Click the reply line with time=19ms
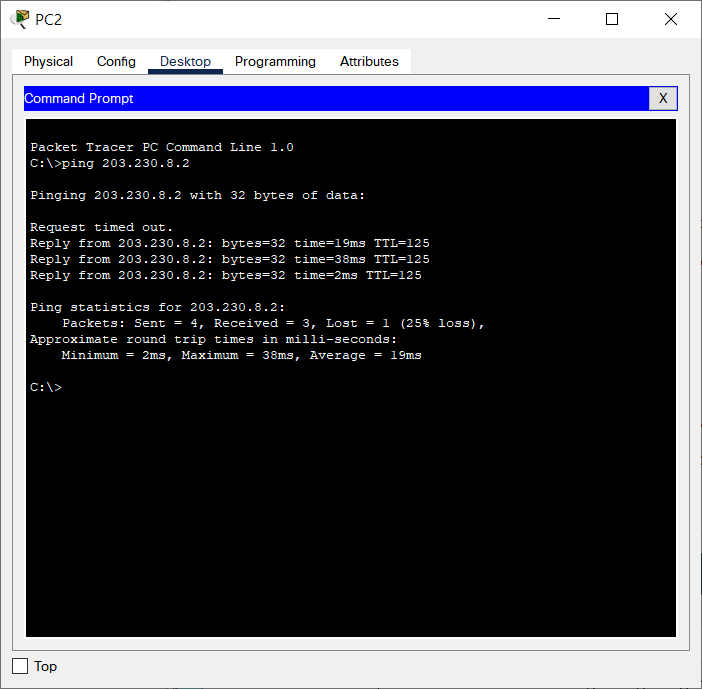The image size is (702, 689). coord(230,244)
